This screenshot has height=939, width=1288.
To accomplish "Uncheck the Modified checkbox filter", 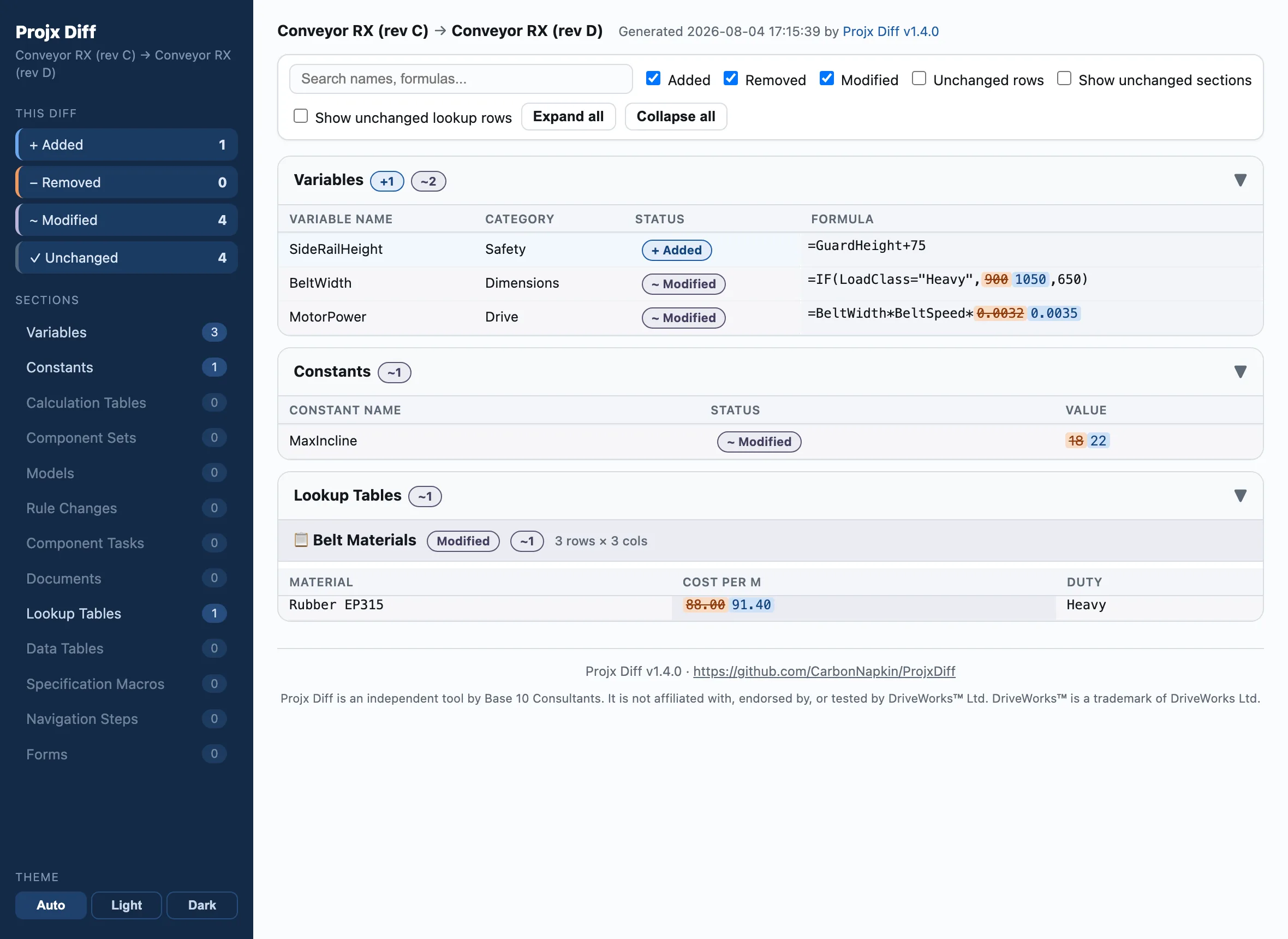I will point(827,79).
